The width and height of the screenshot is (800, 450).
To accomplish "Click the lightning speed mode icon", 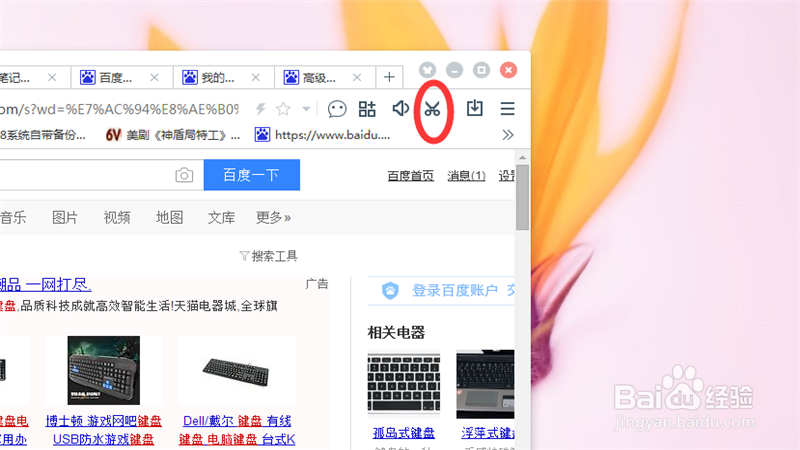I will pos(261,109).
